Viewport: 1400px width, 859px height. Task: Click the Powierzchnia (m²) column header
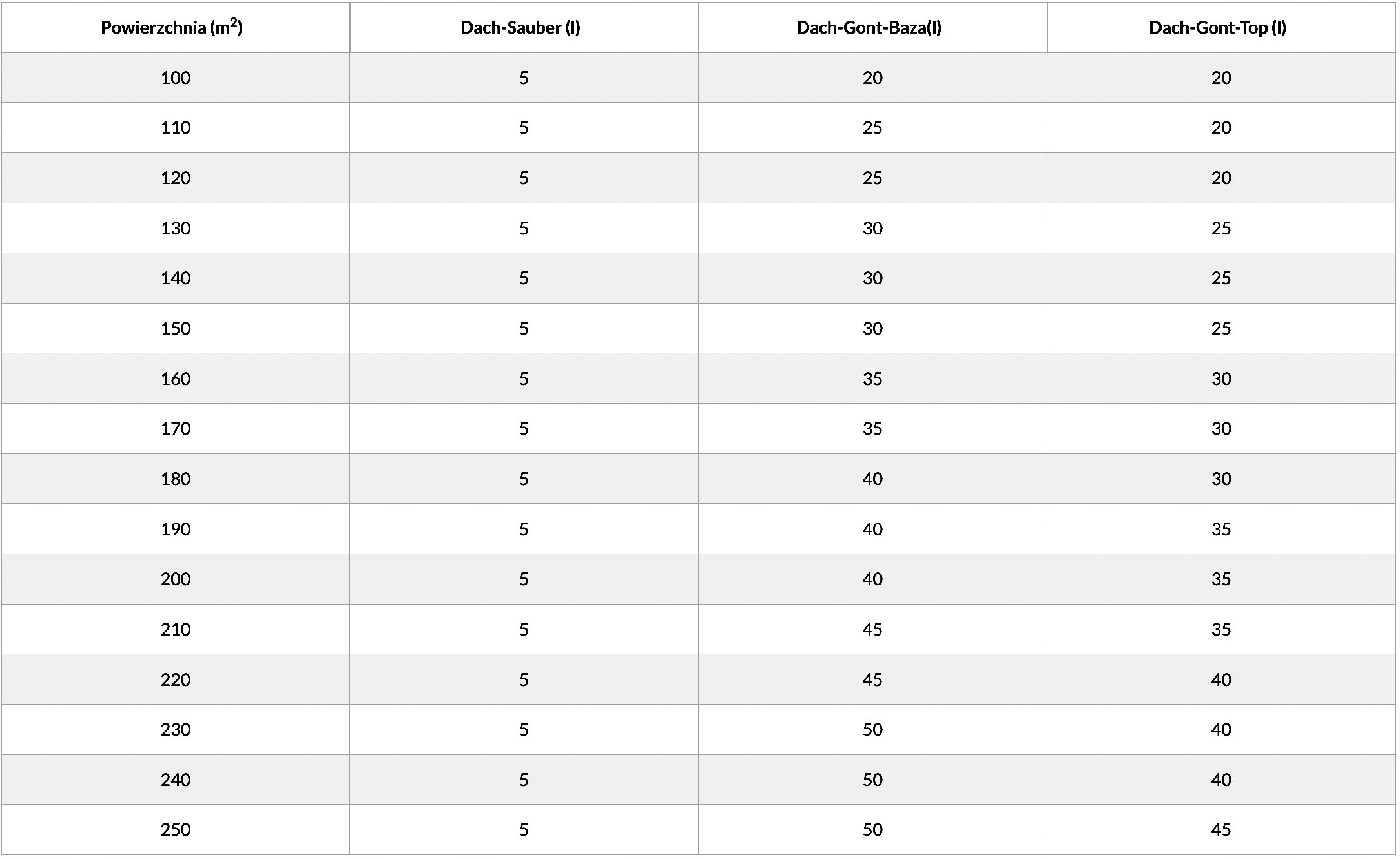[172, 28]
